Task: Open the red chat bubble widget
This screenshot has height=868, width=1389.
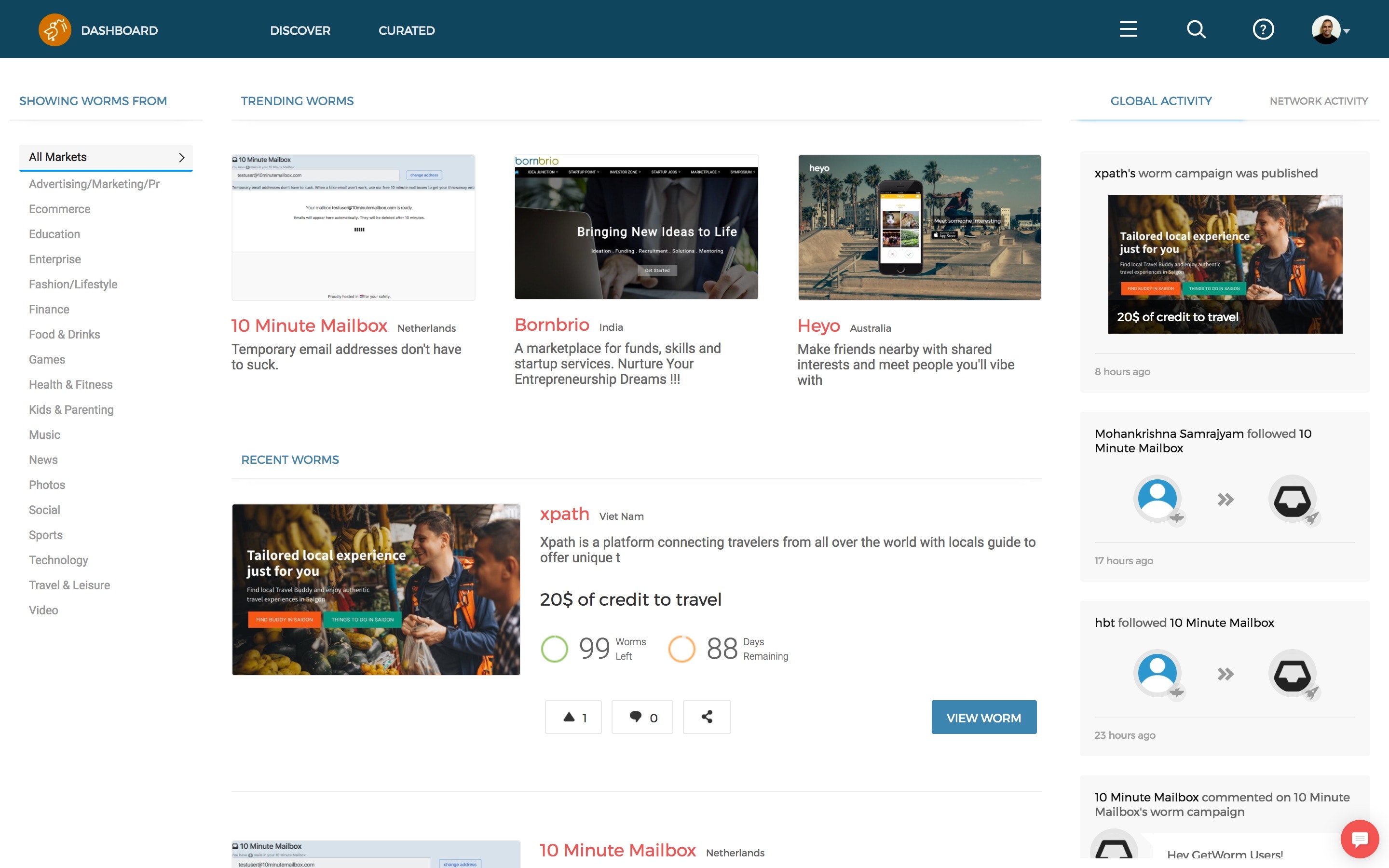Action: tap(1359, 839)
